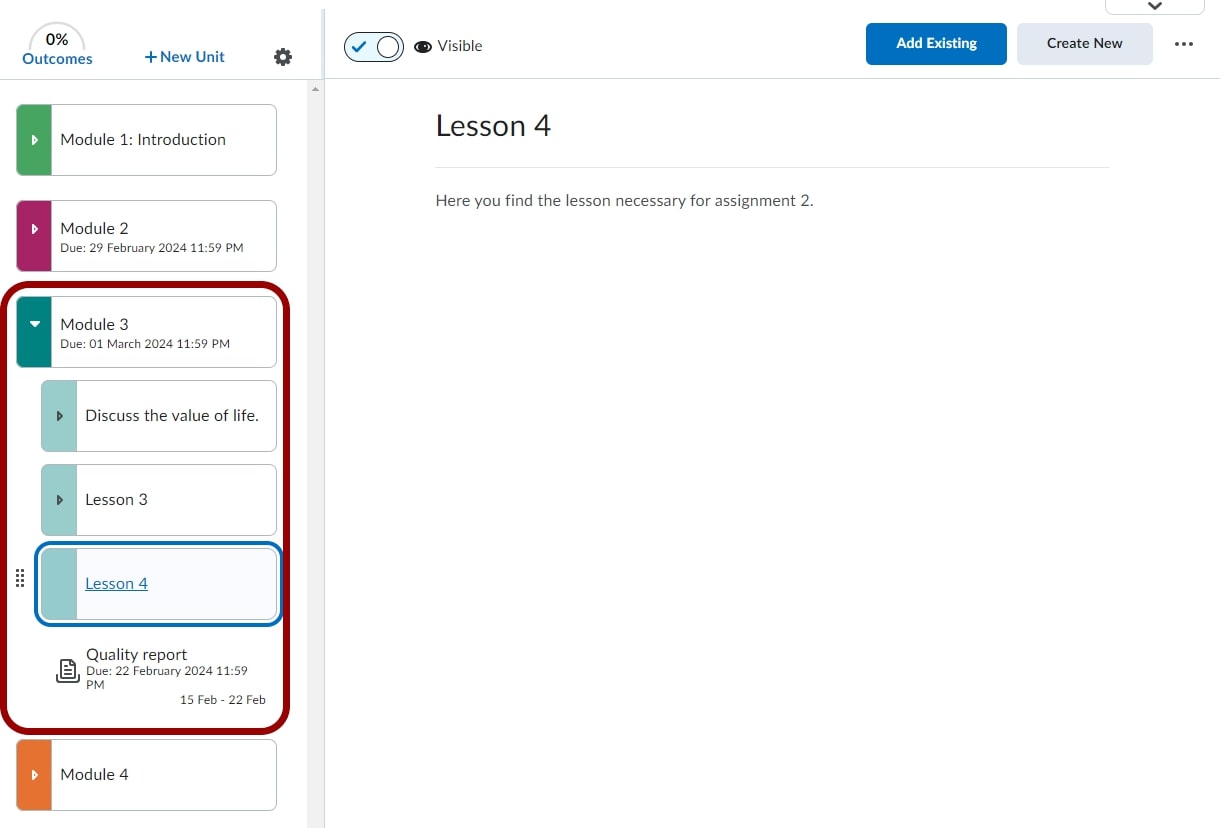1224x828 pixels.
Task: Toggle the Lesson 4 visibility switch
Action: [x=373, y=46]
